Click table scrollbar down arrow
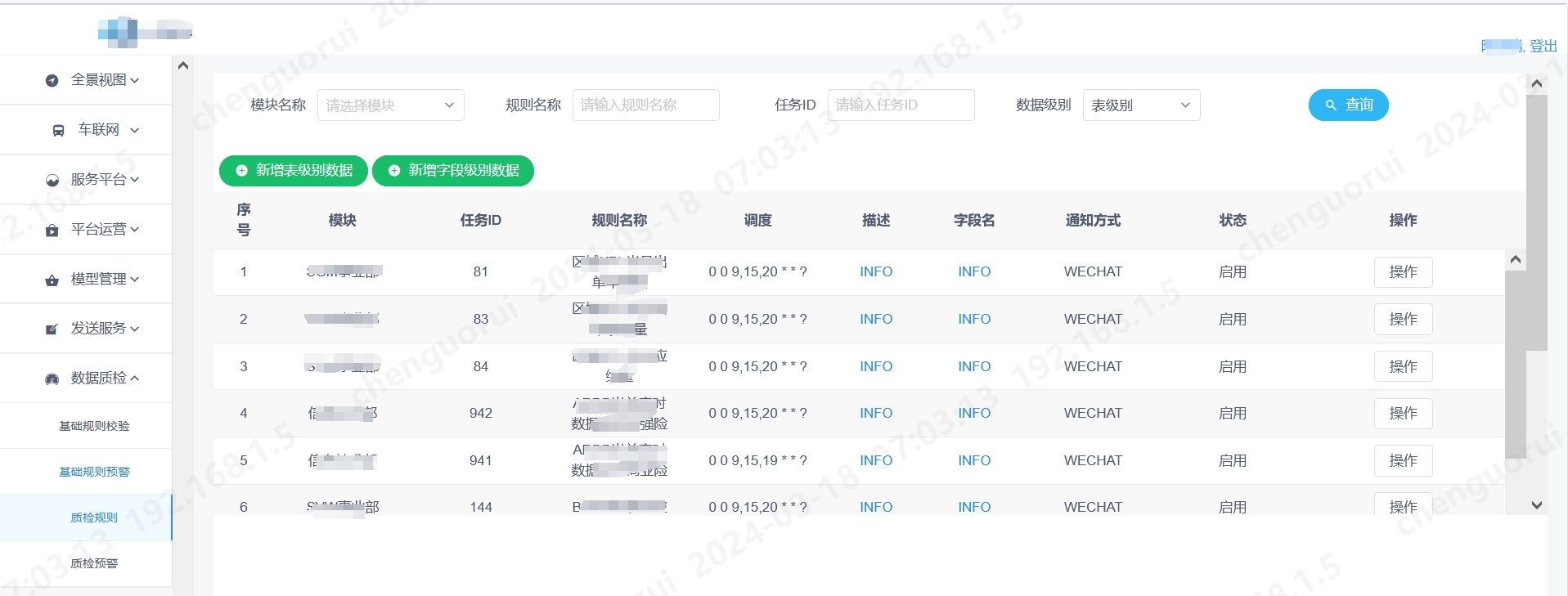The width and height of the screenshot is (1568, 596). [1537, 505]
